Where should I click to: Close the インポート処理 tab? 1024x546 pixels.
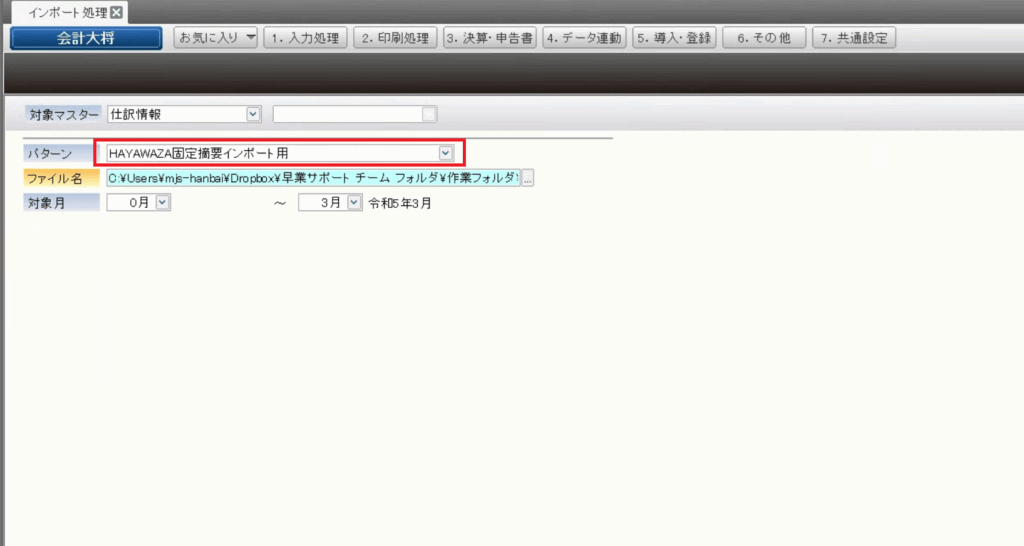[116, 12]
